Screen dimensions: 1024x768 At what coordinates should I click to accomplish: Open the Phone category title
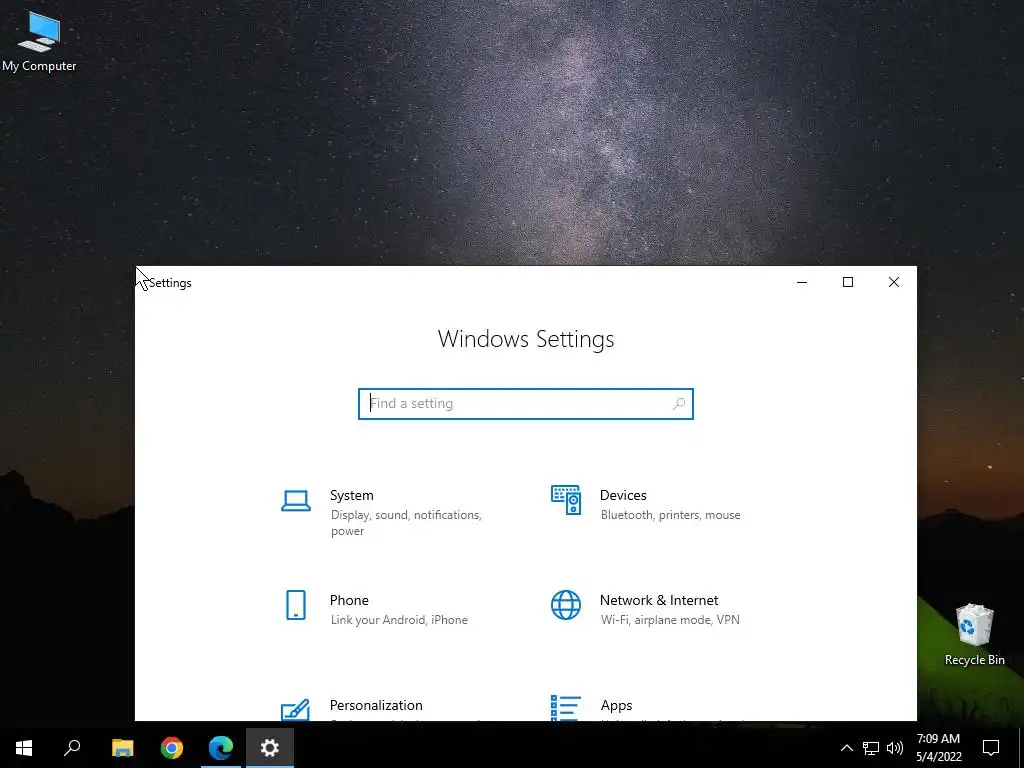click(349, 600)
